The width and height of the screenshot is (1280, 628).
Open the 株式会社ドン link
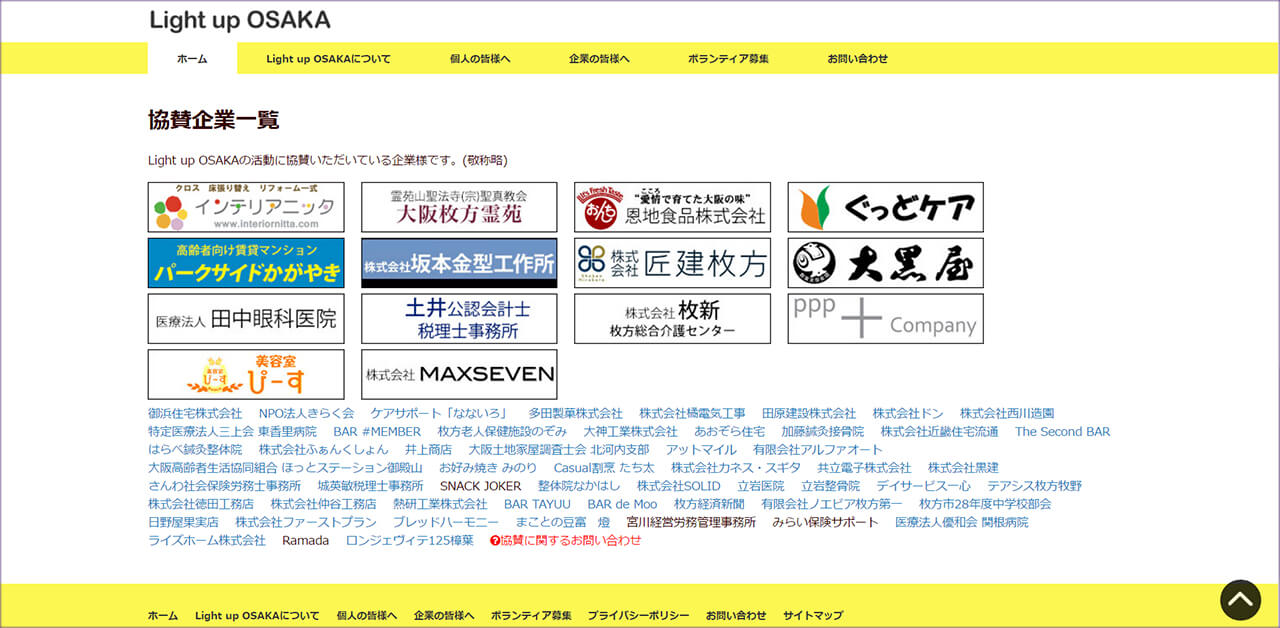point(908,413)
